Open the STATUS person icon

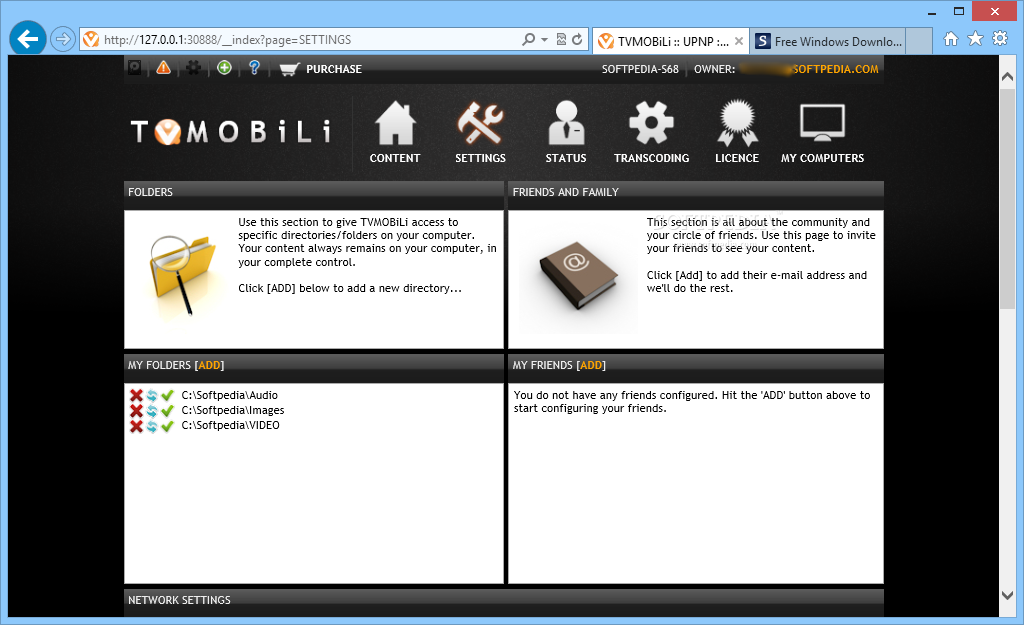pyautogui.click(x=566, y=123)
